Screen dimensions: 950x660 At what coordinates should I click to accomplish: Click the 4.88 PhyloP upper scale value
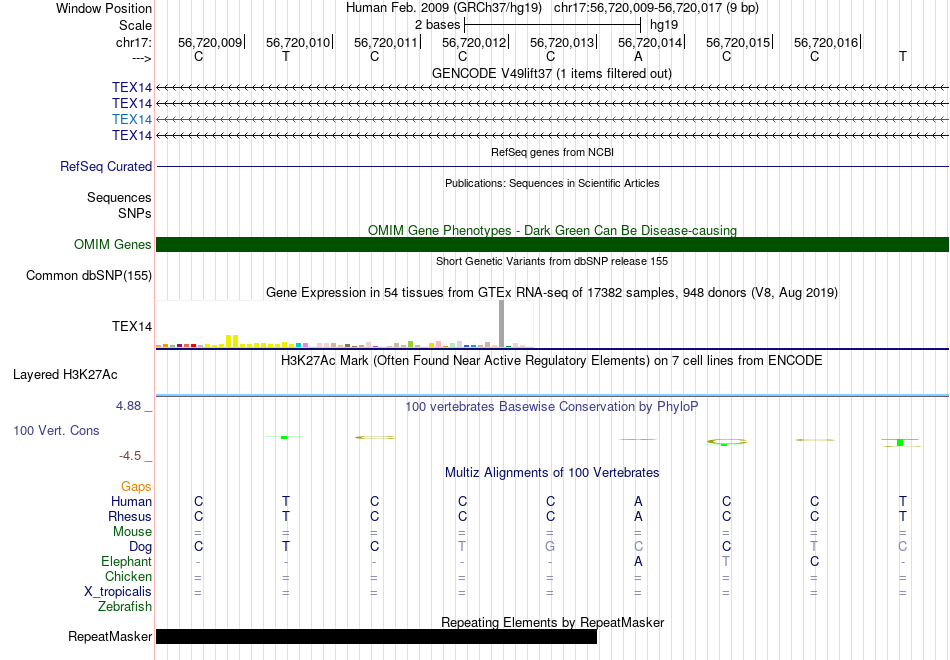pyautogui.click(x=128, y=406)
